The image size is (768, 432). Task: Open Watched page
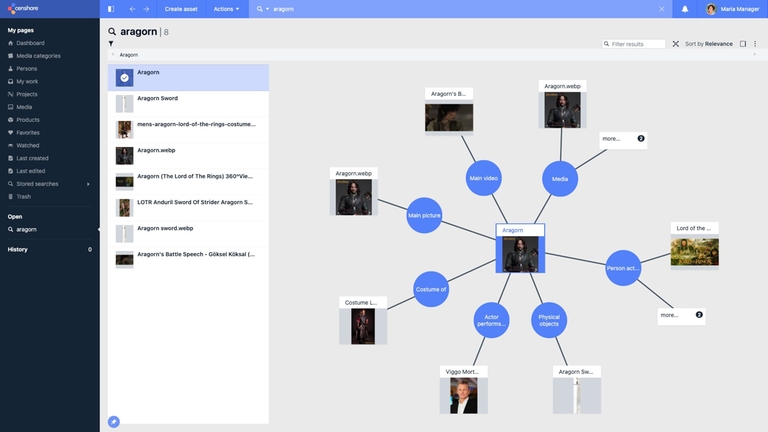27,145
